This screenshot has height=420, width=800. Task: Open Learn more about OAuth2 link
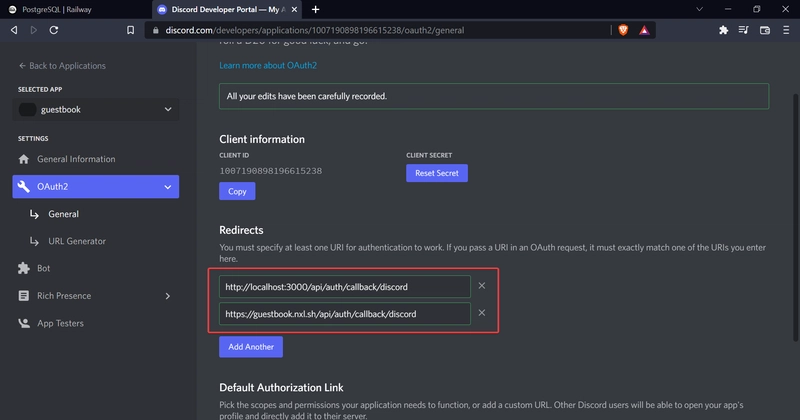268,65
